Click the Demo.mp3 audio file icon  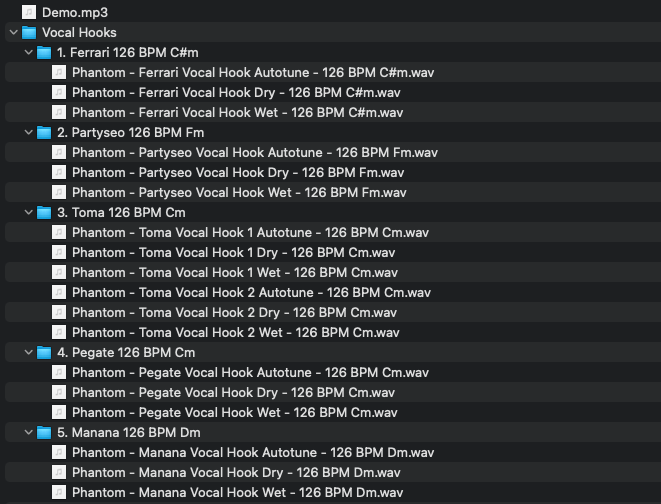coord(28,12)
